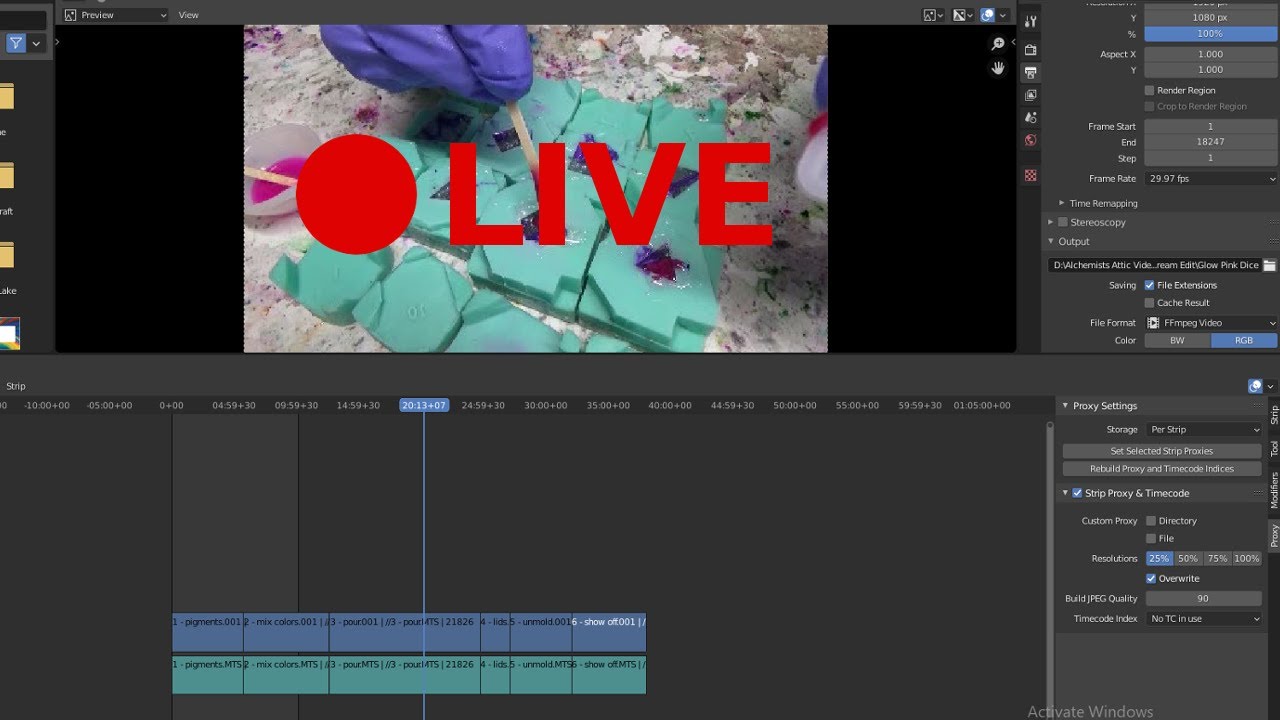The image size is (1280, 720).
Task: Open the File Format FFmpeg Video dropdown
Action: click(x=1212, y=323)
